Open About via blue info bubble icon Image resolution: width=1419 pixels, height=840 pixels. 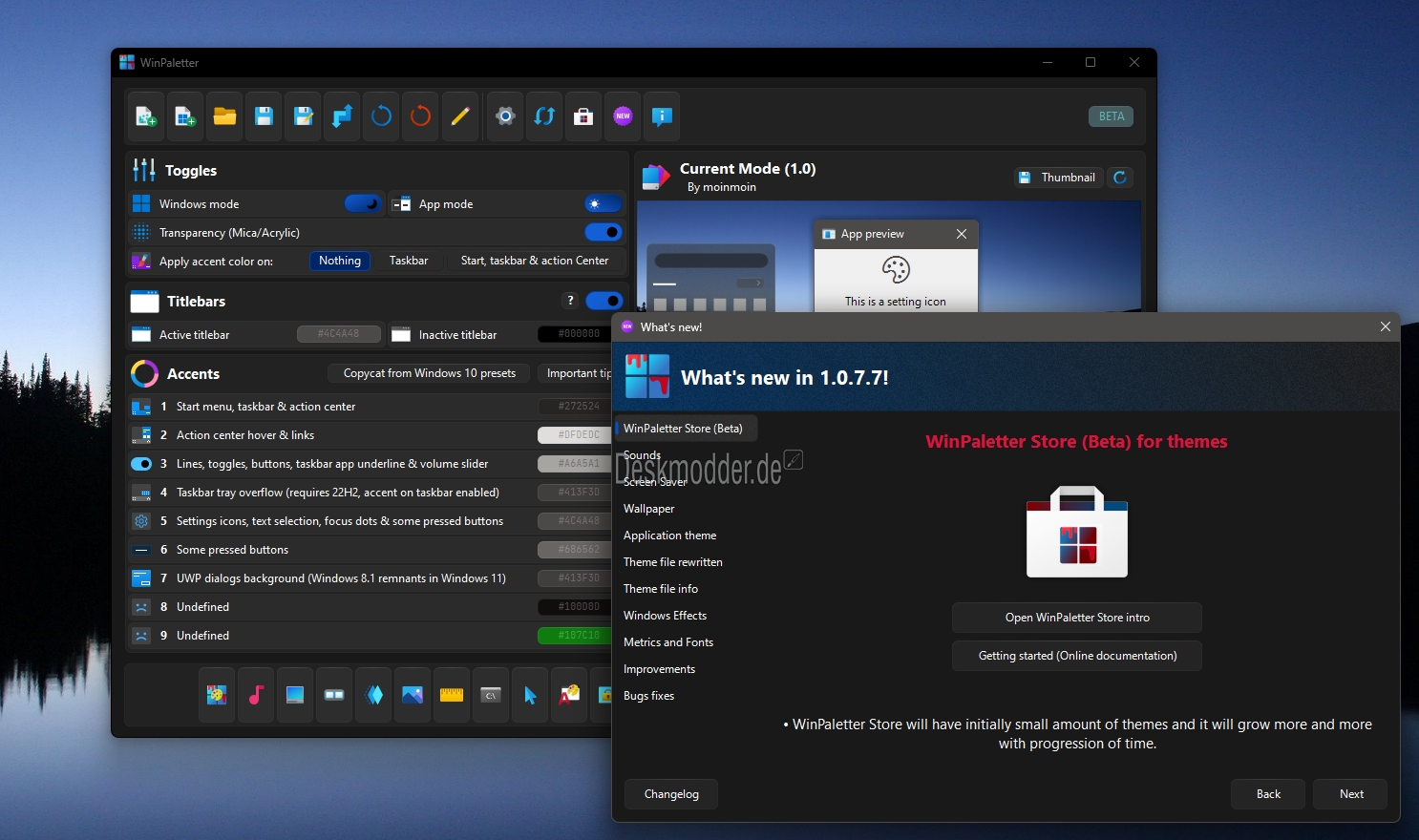[662, 116]
